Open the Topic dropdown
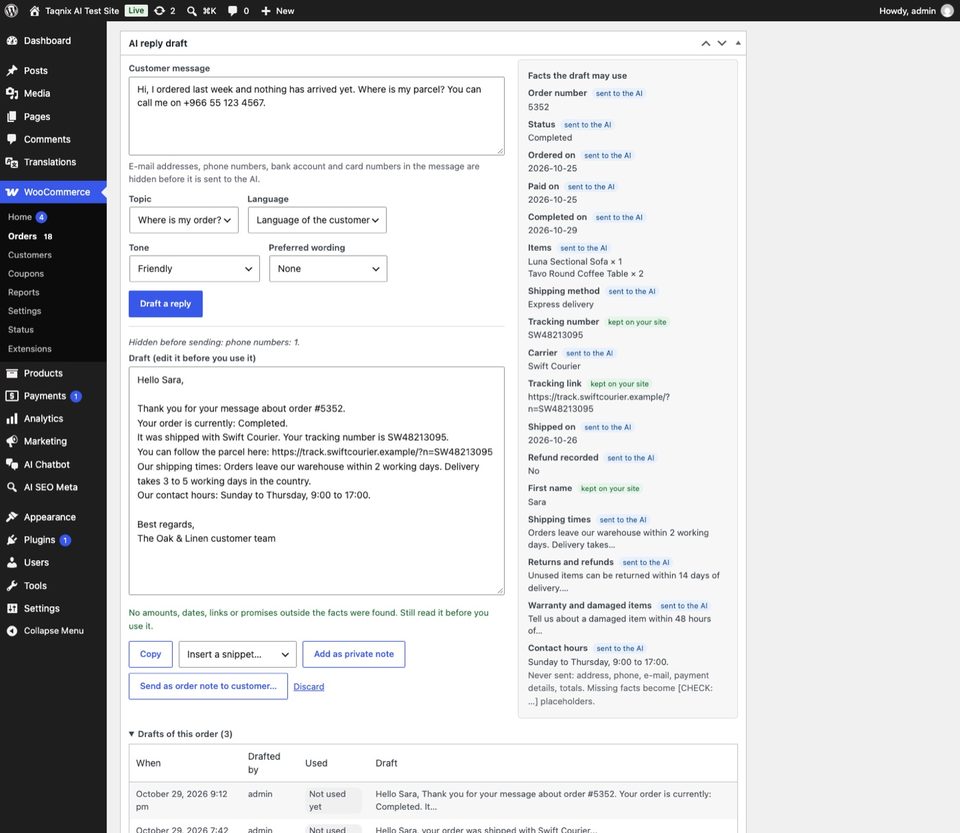This screenshot has height=833, width=960. [x=184, y=220]
